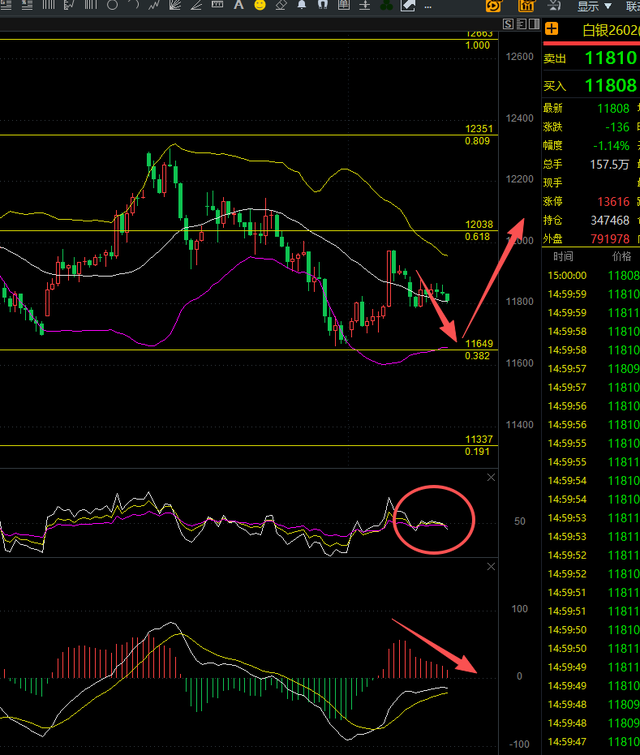Image resolution: width=640 pixels, height=755 pixels.
Task: Click the 涨跌 value -136
Action: (x=617, y=127)
